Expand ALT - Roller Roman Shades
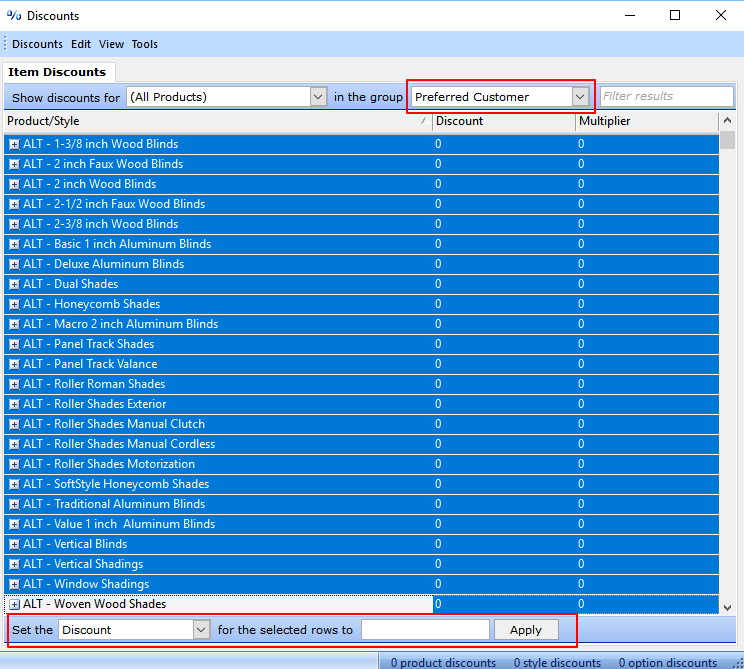The image size is (744, 669). [15, 384]
